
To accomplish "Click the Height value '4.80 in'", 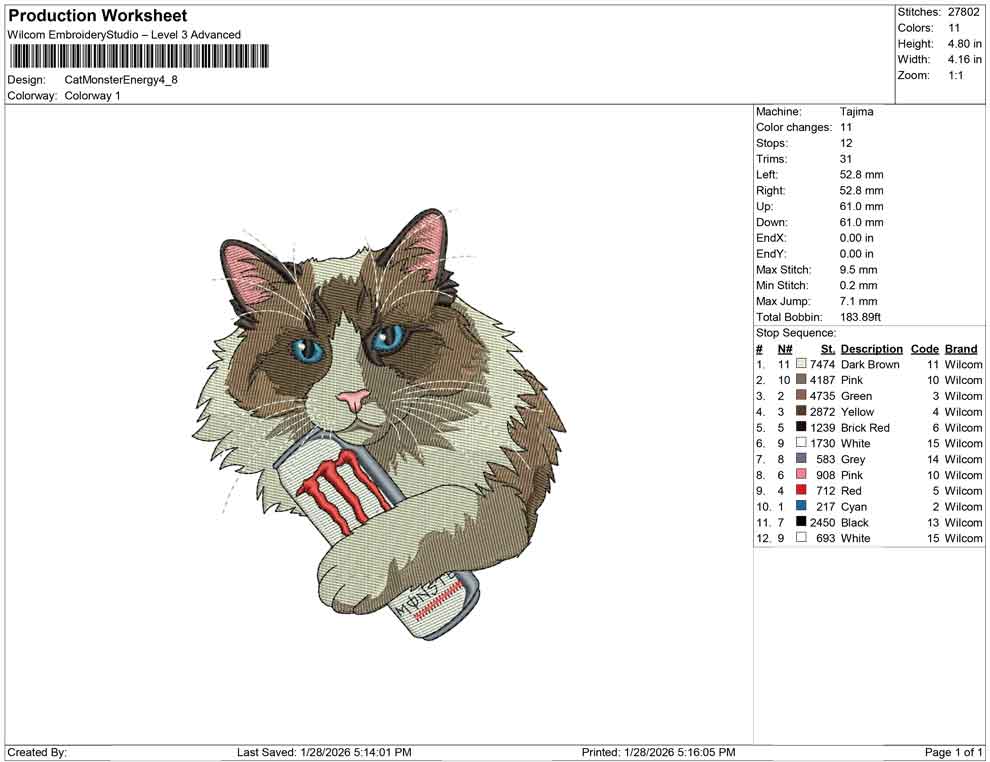I will tap(964, 44).
